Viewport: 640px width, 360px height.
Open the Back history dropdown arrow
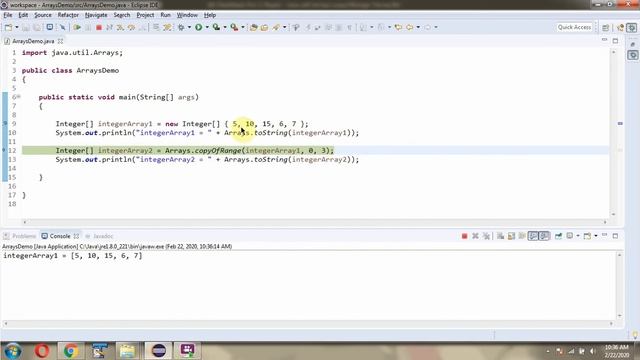tap(418, 27)
